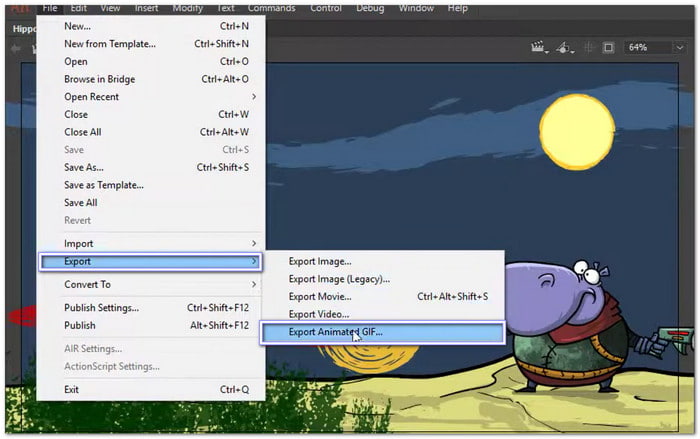This screenshot has width=700, height=439.
Task: Select Browse in Bridge
Action: 151,79
